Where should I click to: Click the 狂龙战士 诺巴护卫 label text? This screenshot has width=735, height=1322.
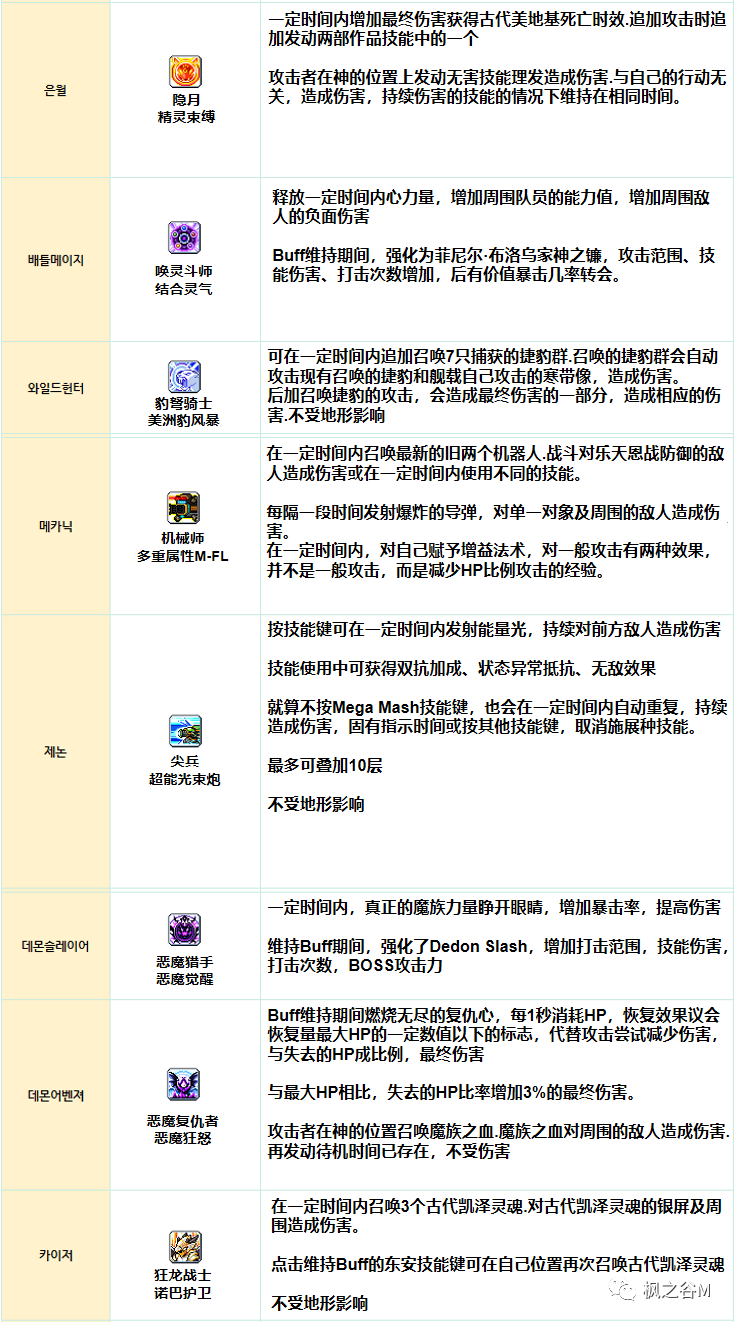point(184,1284)
